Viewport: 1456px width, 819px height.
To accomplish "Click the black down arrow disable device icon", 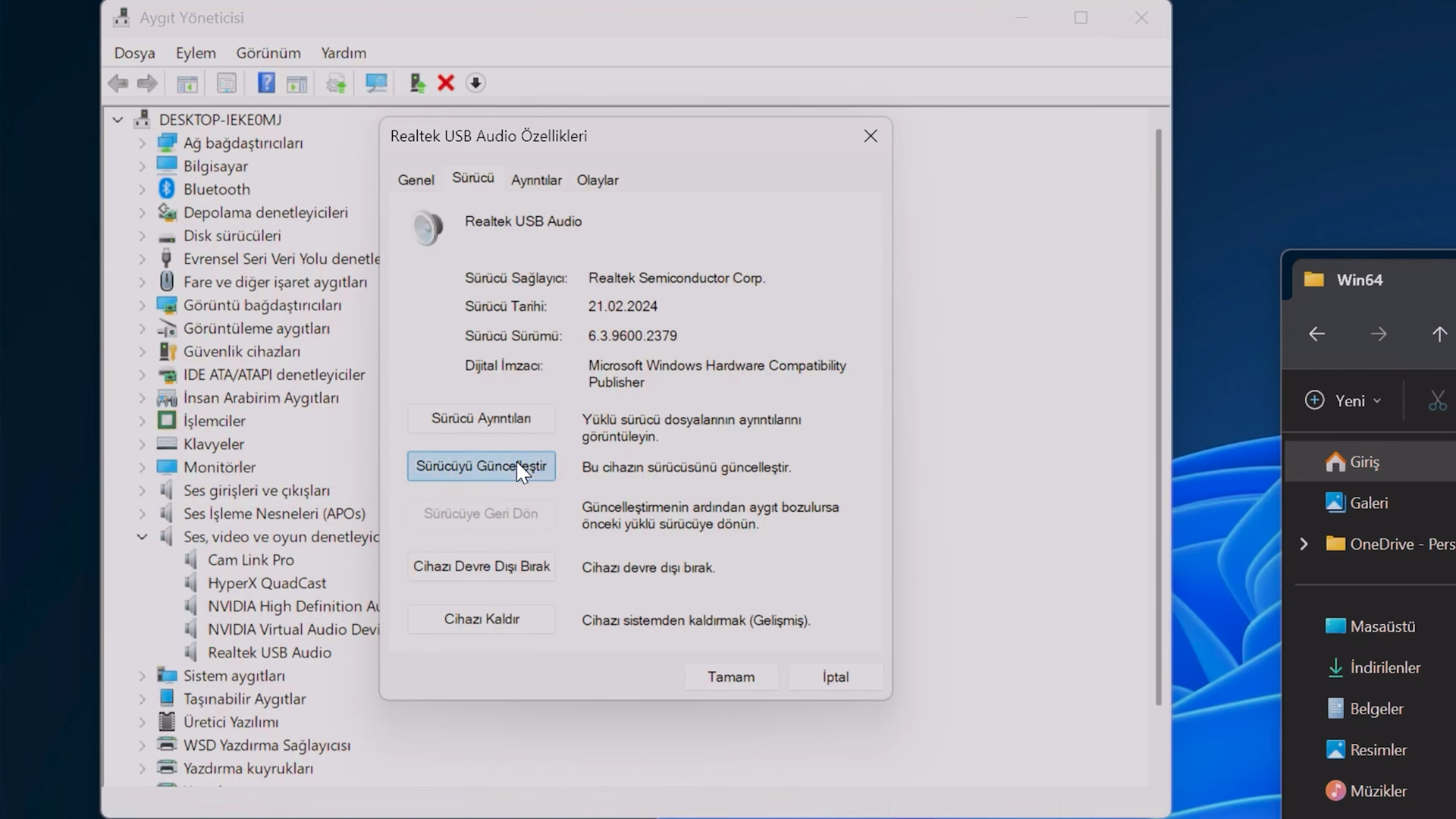I will pos(475,83).
